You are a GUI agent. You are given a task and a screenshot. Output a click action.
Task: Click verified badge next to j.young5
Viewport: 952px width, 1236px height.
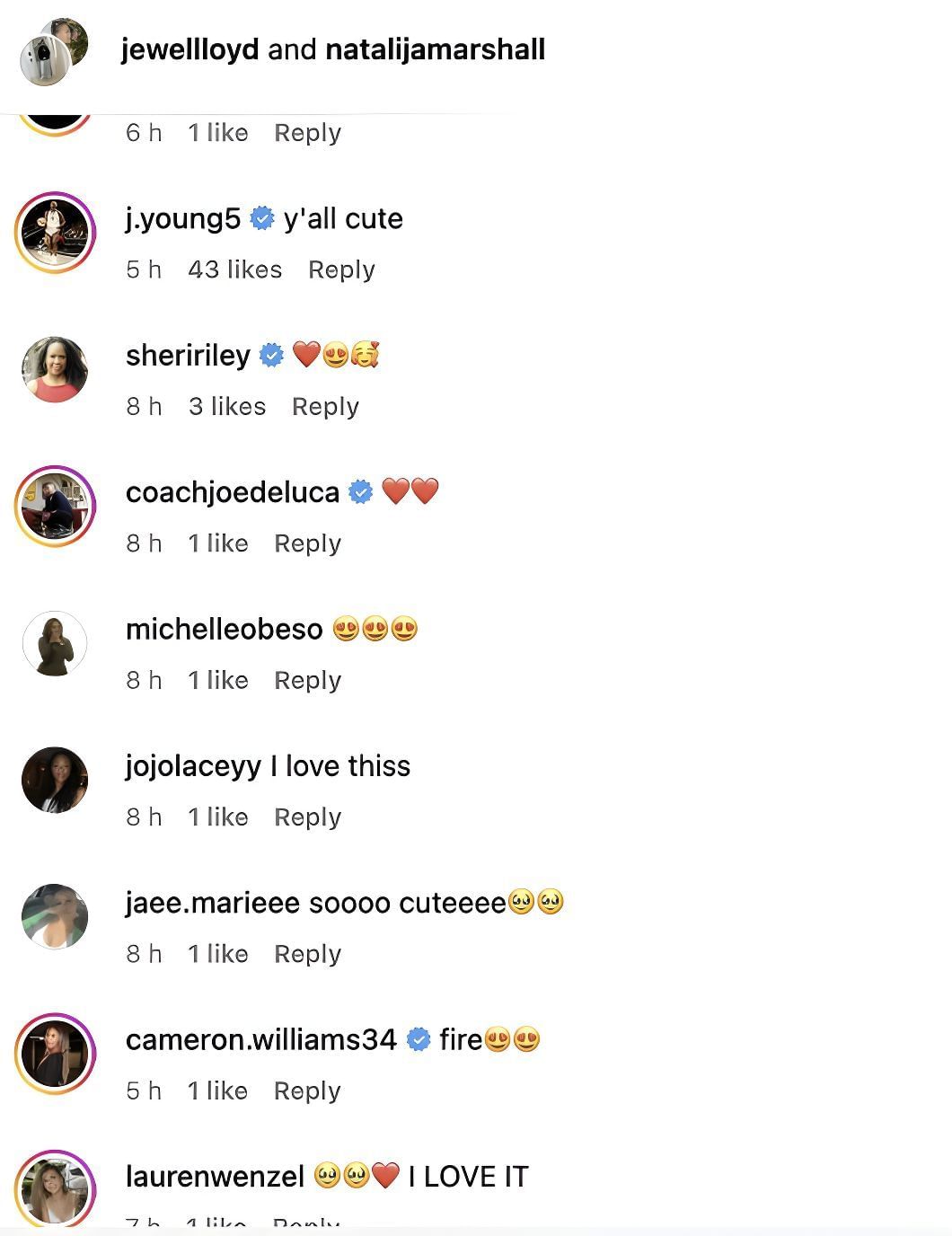[262, 218]
